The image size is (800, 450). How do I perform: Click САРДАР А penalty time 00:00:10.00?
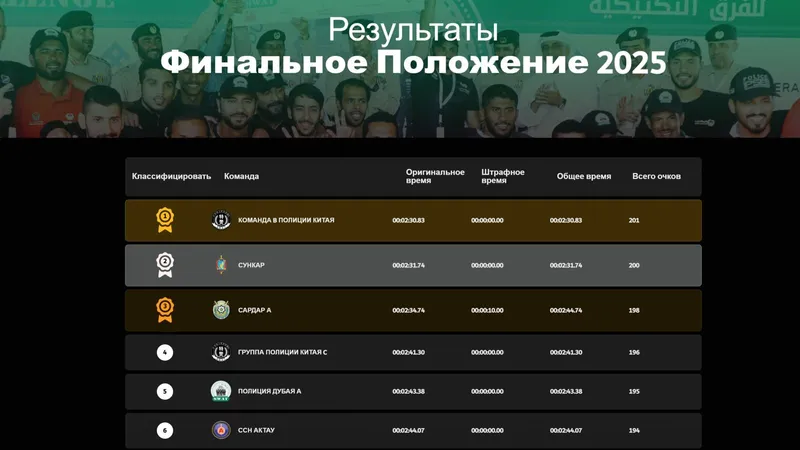coord(487,310)
